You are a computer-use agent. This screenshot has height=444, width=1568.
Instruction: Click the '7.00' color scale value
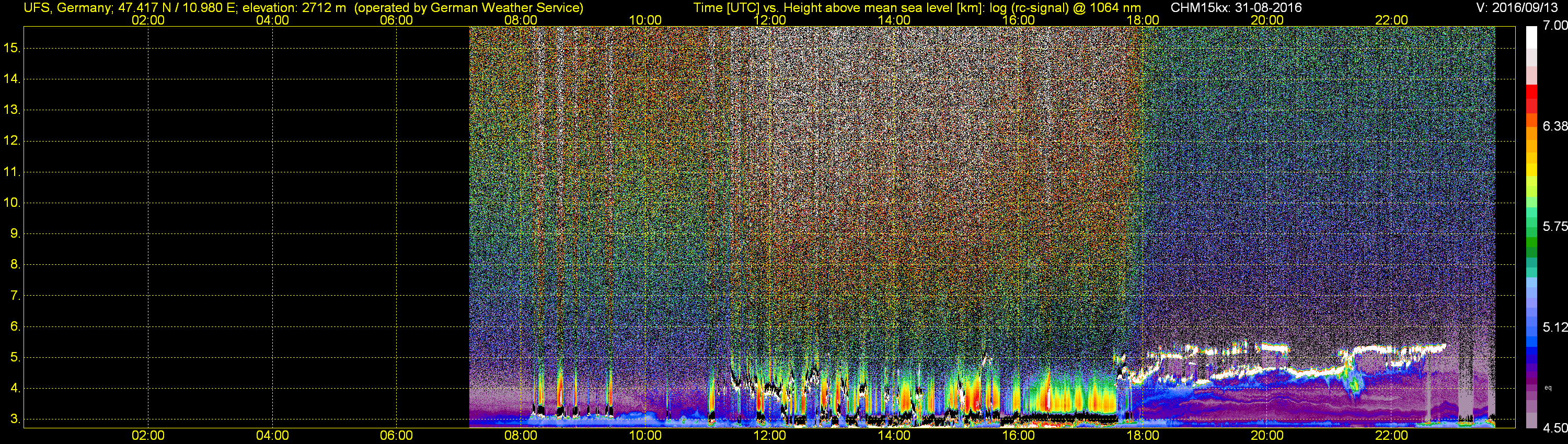[1554, 26]
